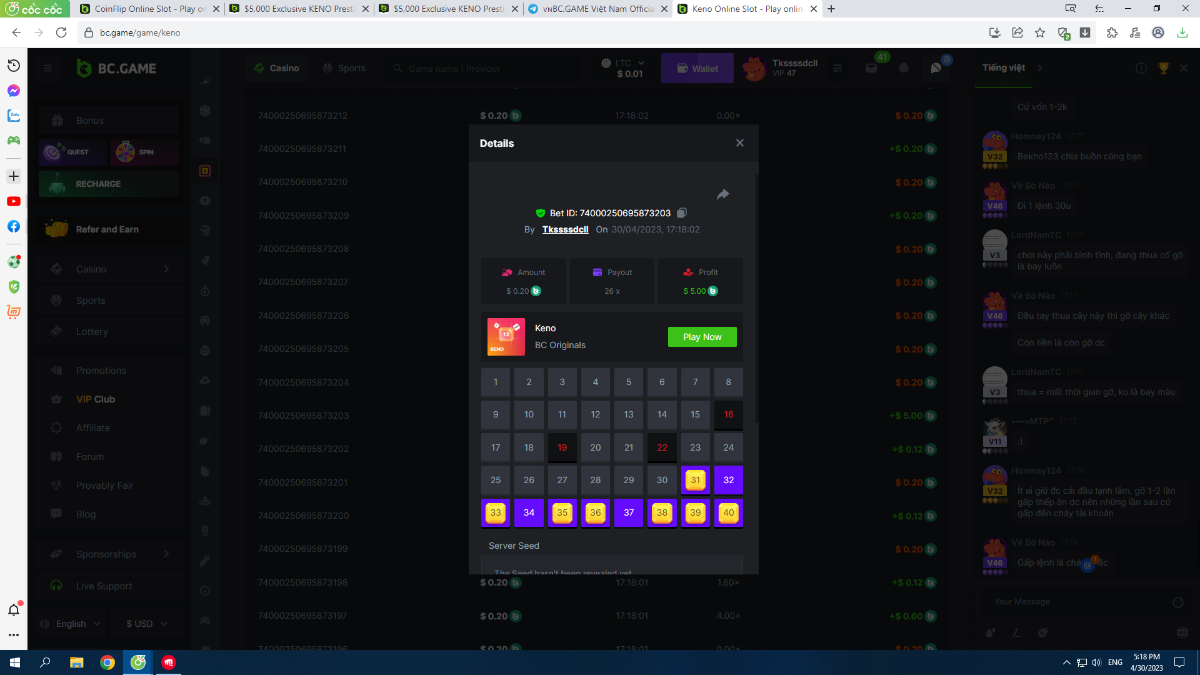The width and height of the screenshot is (1200, 675).
Task: Open the Keno game thumbnail
Action: (505, 336)
